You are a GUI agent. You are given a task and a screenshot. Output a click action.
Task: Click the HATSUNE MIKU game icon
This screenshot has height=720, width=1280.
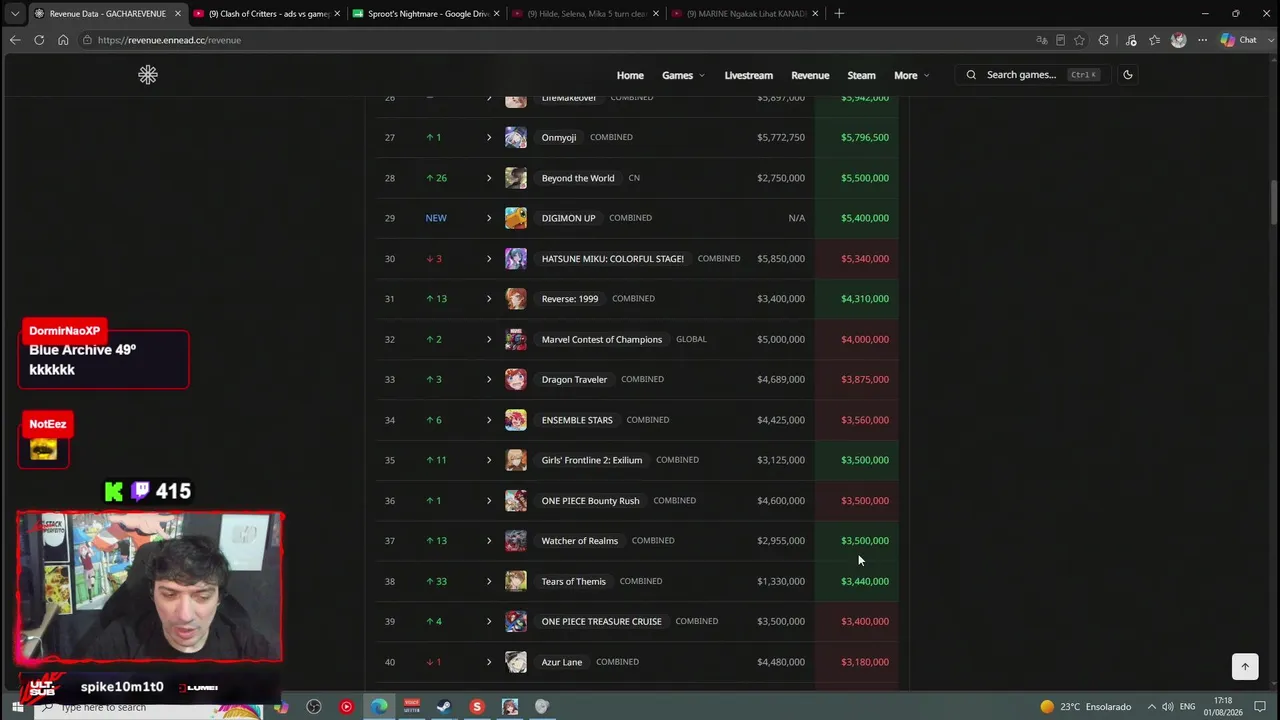pyautogui.click(x=516, y=259)
